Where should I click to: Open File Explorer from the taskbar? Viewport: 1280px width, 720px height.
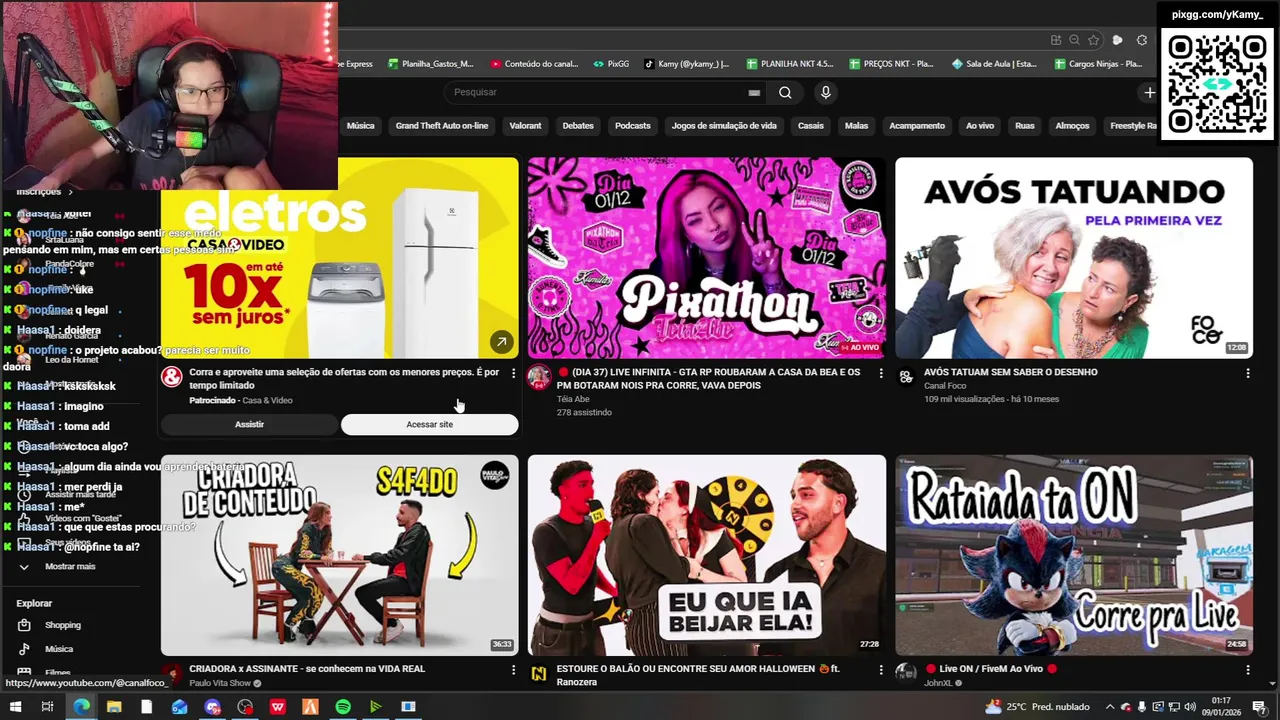coord(114,707)
